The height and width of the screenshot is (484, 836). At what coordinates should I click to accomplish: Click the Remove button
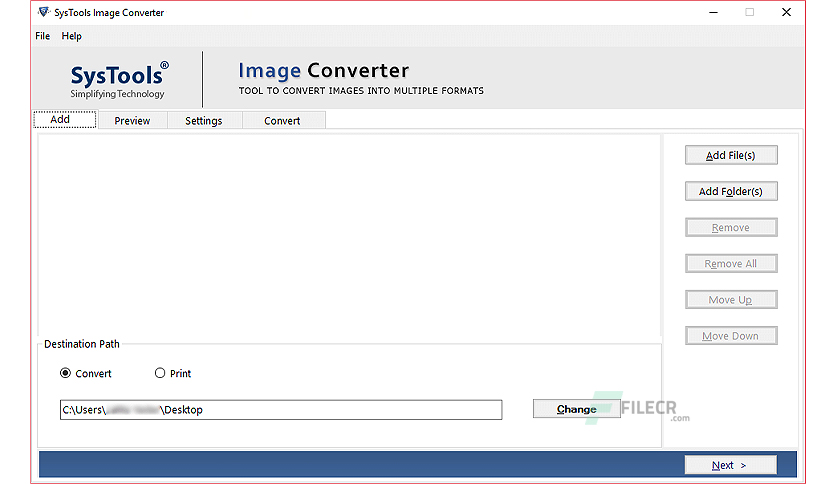[731, 228]
